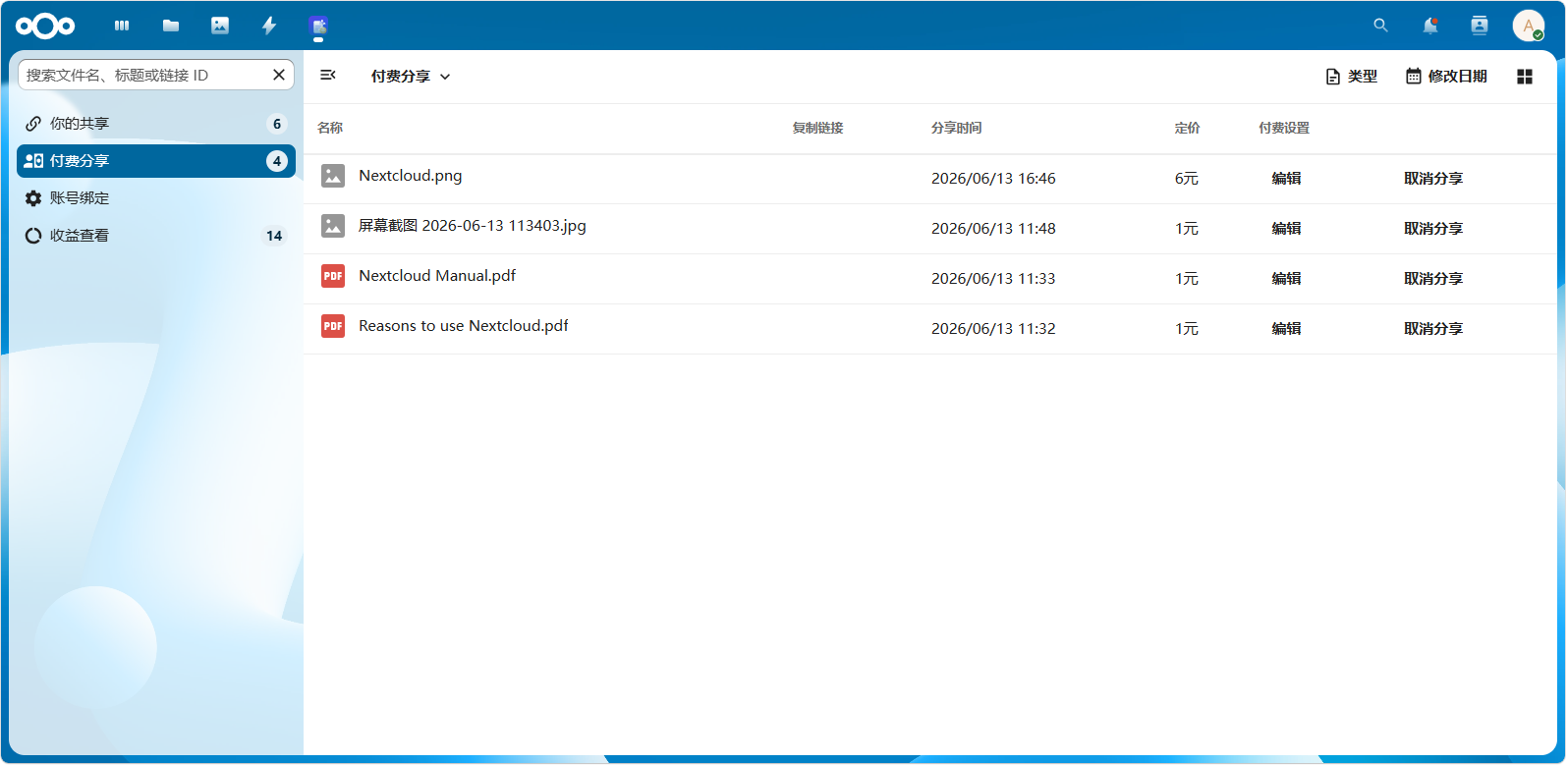Cancel sharing of Nextcloud Manual.pdf

(1433, 279)
